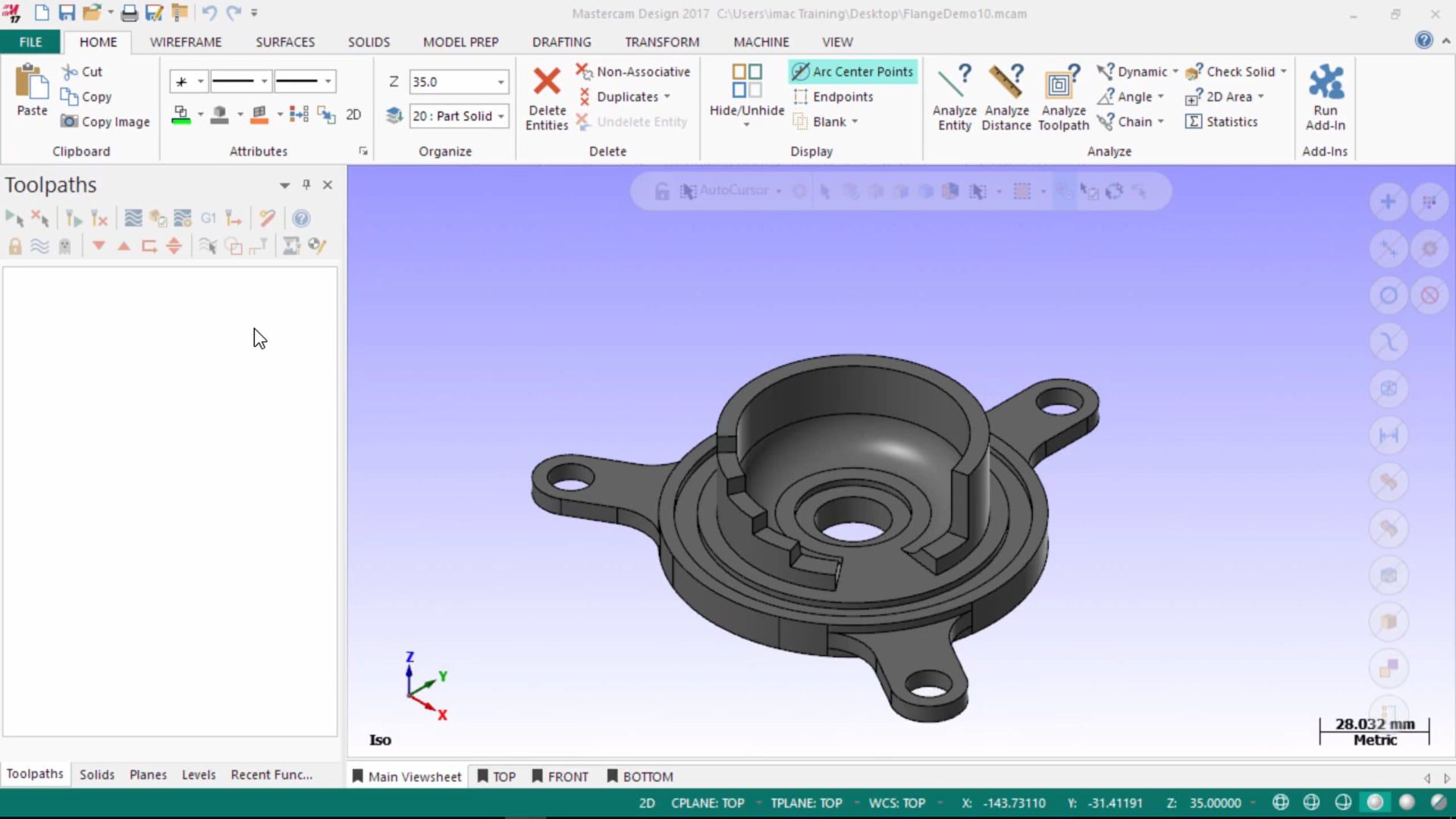Click the Undo arrow in quick access toolbar
Viewport: 1456px width, 819px height.
(209, 13)
